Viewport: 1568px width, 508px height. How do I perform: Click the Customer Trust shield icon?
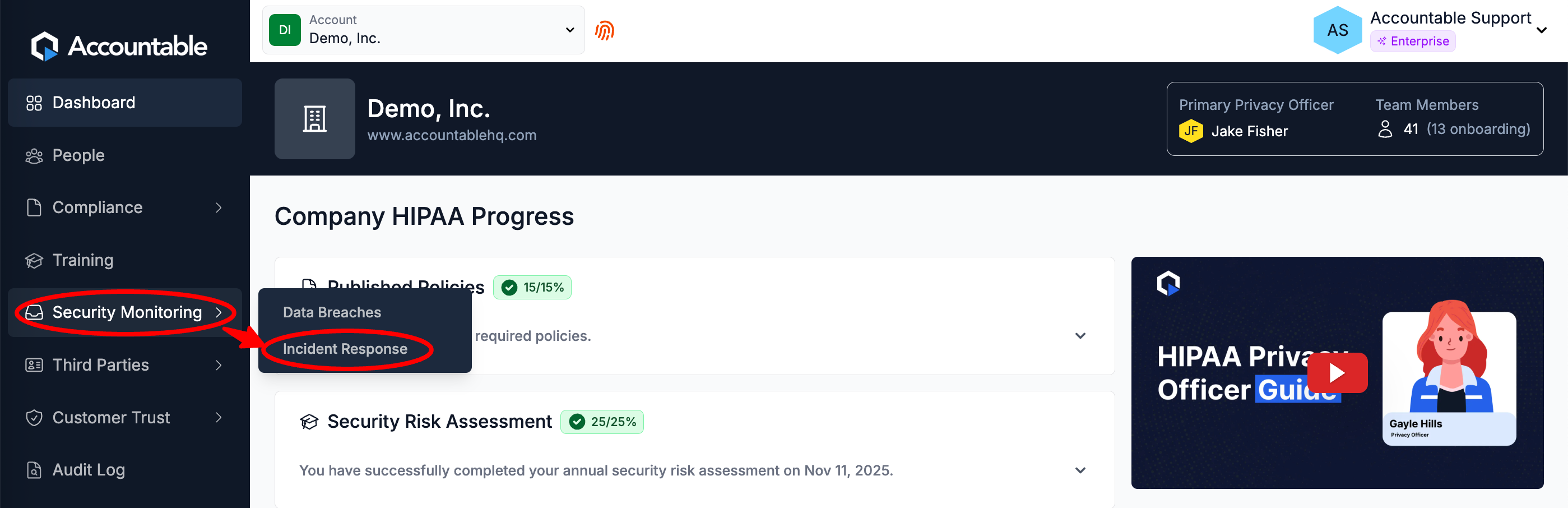34,418
